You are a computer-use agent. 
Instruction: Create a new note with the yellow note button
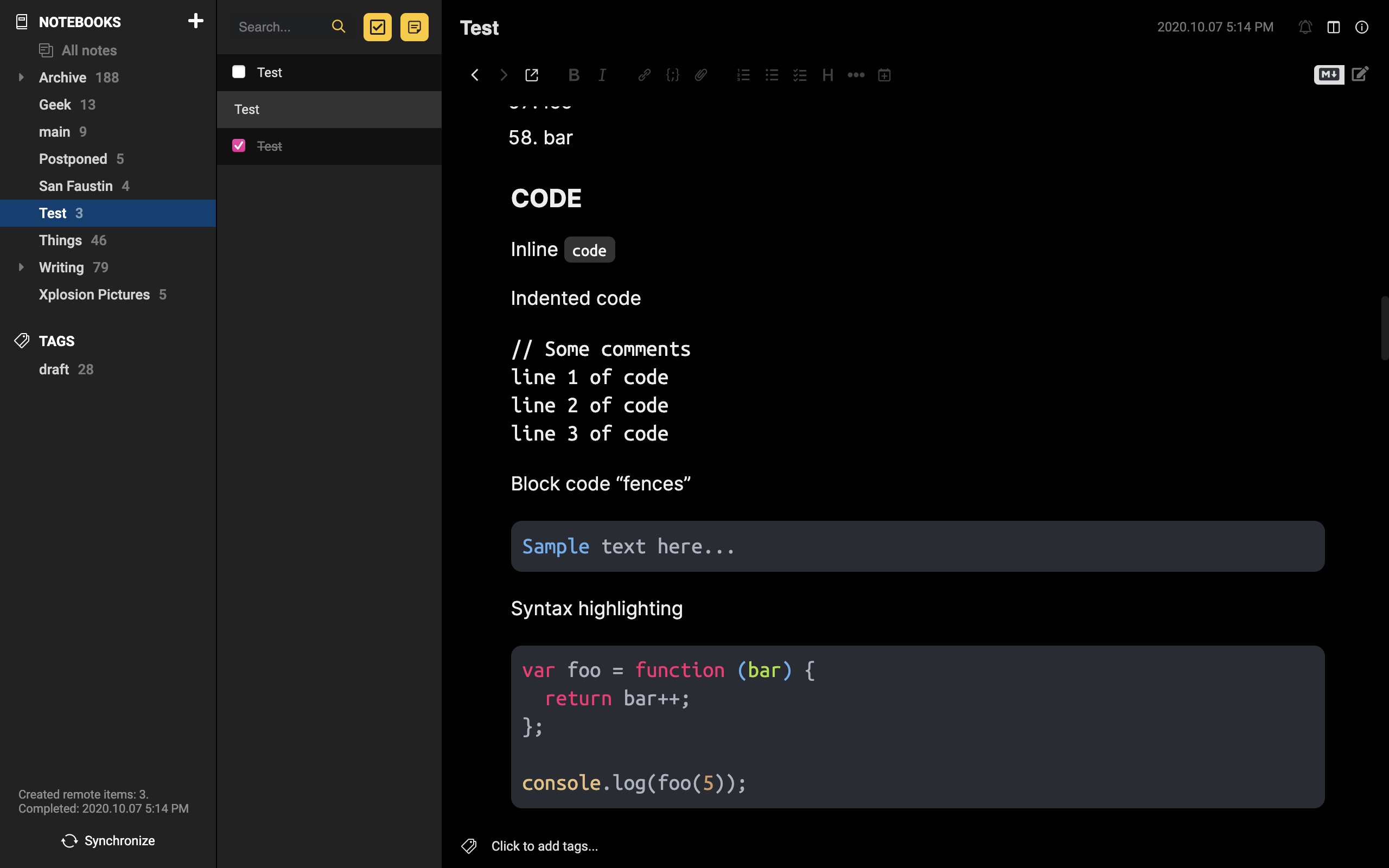[414, 27]
